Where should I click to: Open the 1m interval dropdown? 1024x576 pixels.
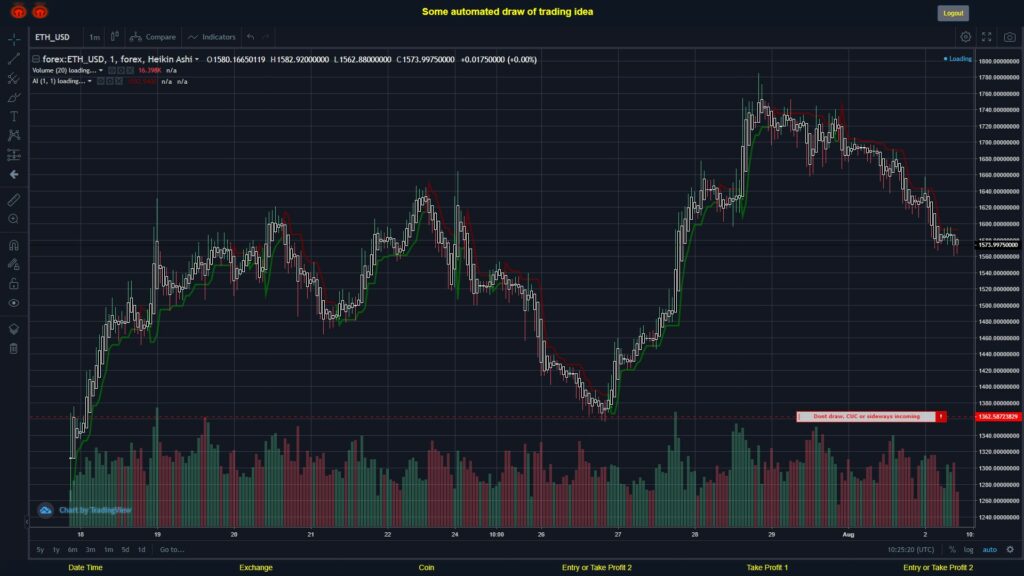pyautogui.click(x=95, y=37)
